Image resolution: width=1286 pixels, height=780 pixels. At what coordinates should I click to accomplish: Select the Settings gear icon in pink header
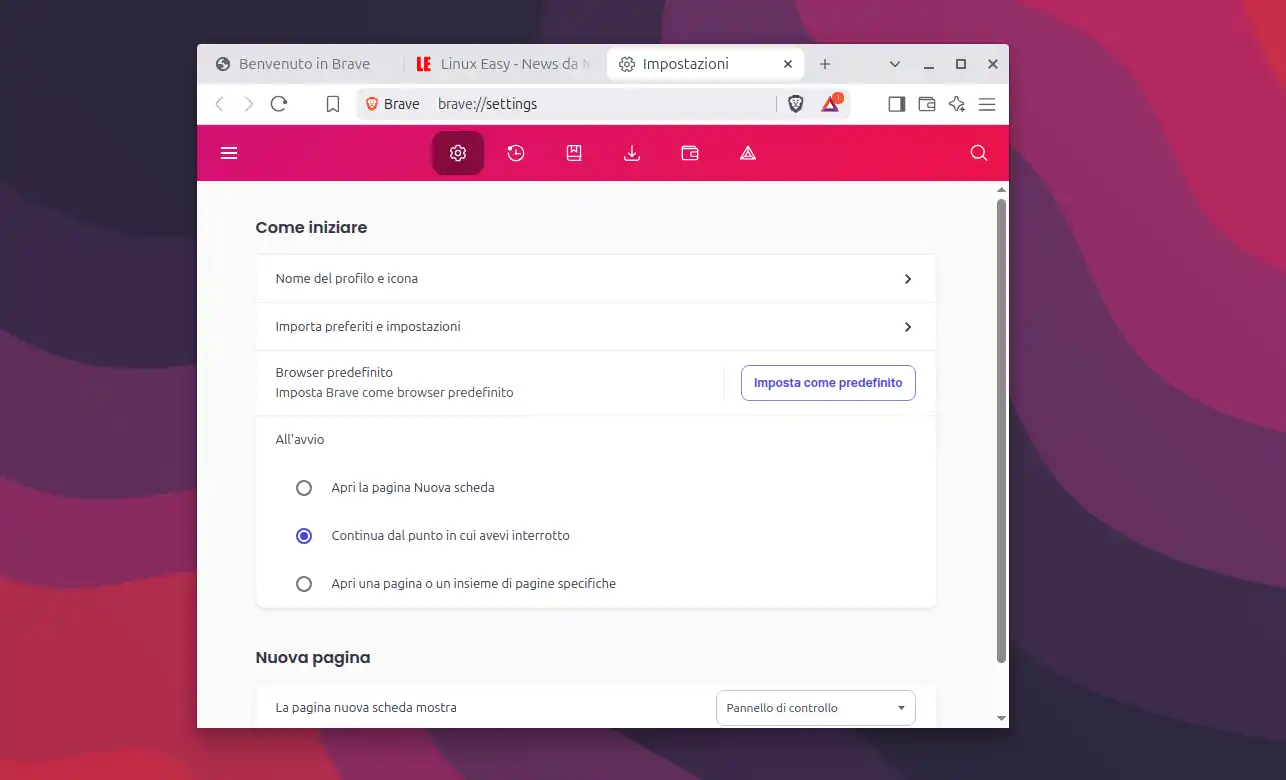pyautogui.click(x=458, y=153)
